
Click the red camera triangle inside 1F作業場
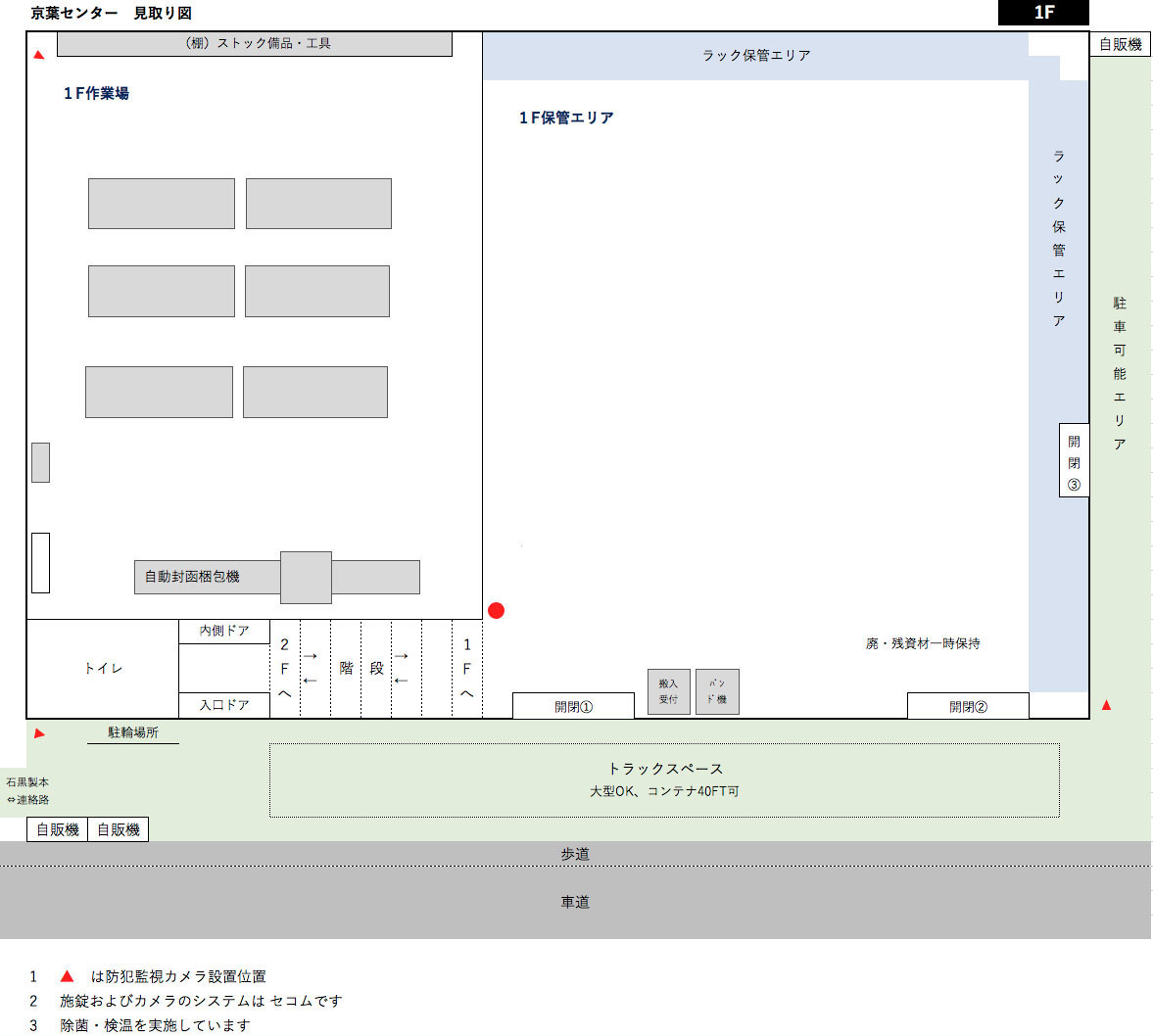pos(39,55)
